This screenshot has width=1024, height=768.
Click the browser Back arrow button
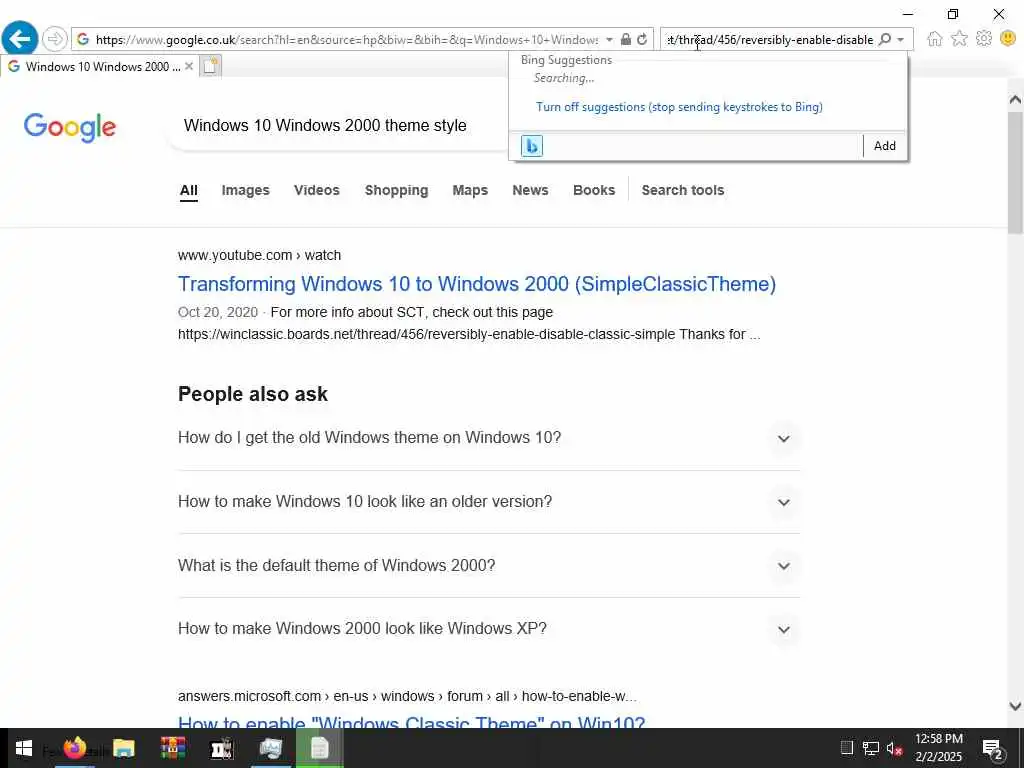pos(20,39)
